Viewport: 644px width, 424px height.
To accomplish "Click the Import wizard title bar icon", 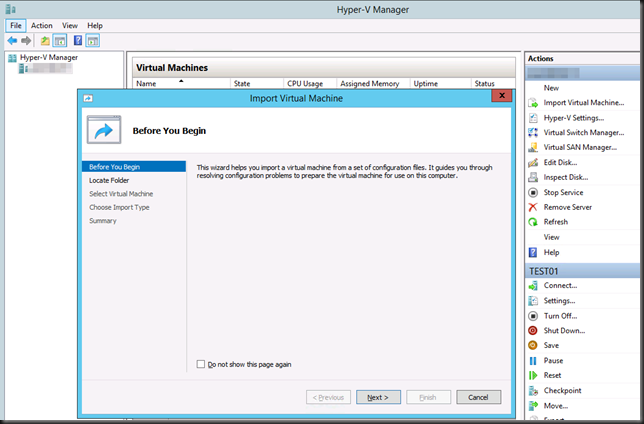I will coord(88,98).
